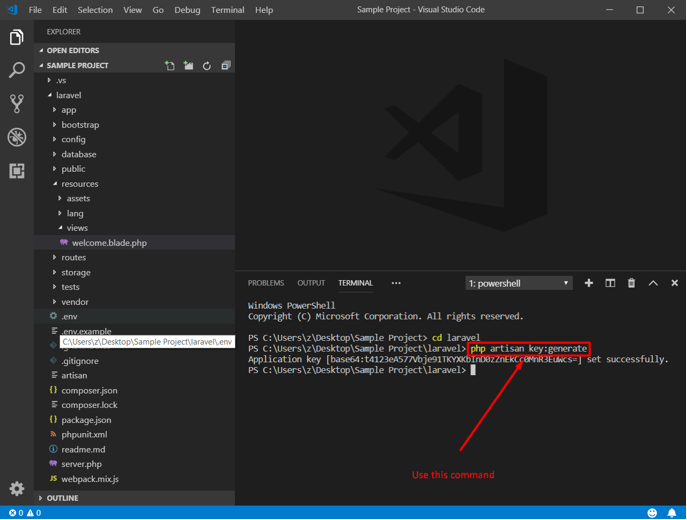
Task: Open the Search view in the activity bar
Action: pyautogui.click(x=17, y=70)
